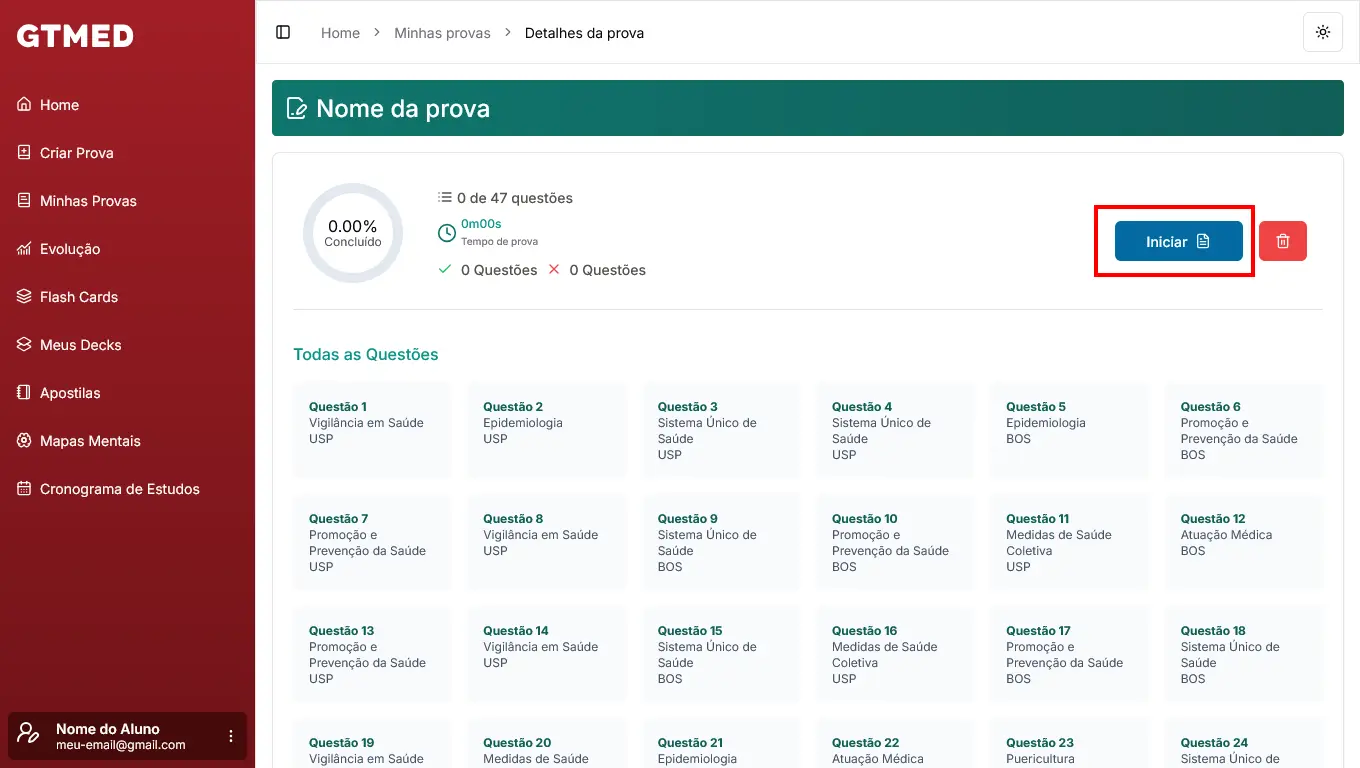Screen dimensions: 1360x768
Task: Navigate to Minhas provas breadcrumb
Action: 442,33
